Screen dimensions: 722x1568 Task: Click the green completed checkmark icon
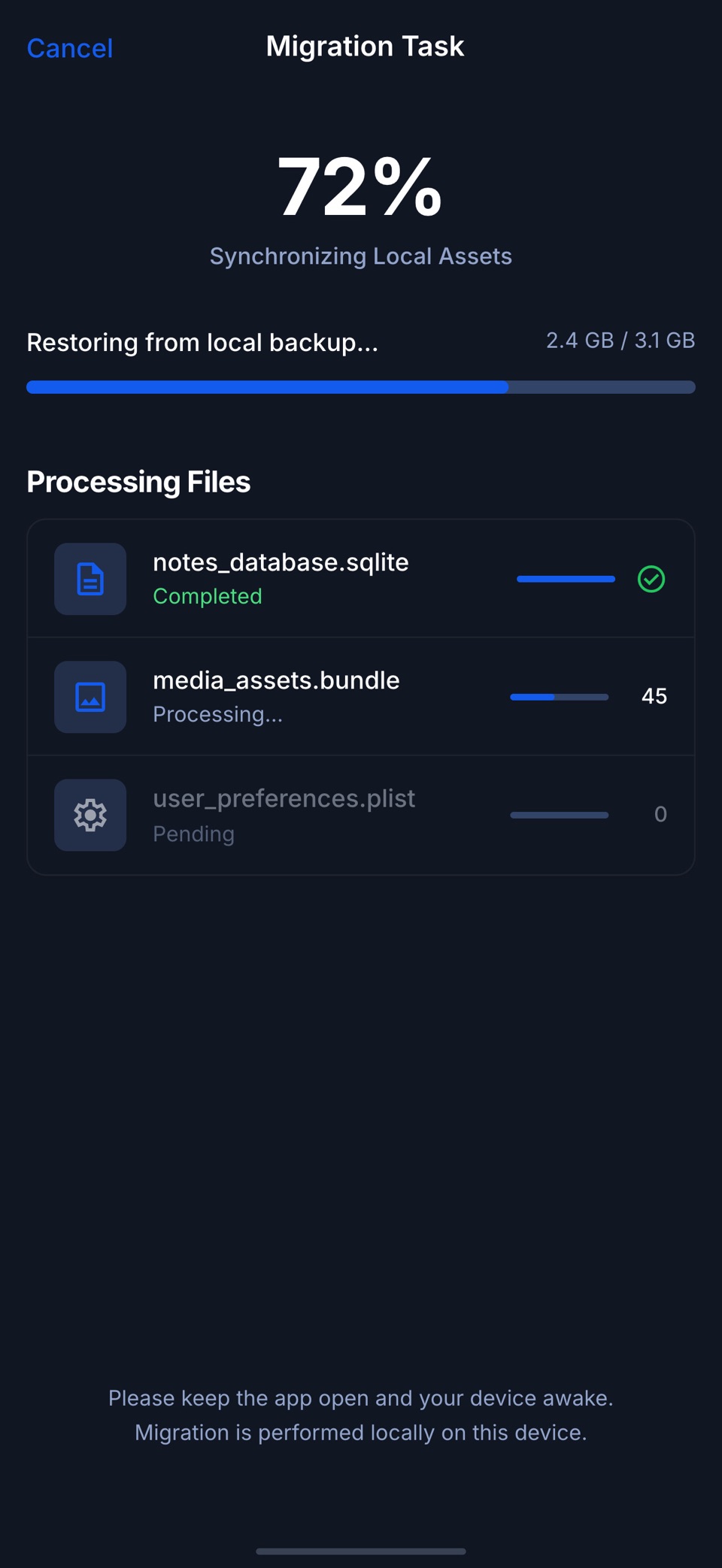pyautogui.click(x=651, y=579)
